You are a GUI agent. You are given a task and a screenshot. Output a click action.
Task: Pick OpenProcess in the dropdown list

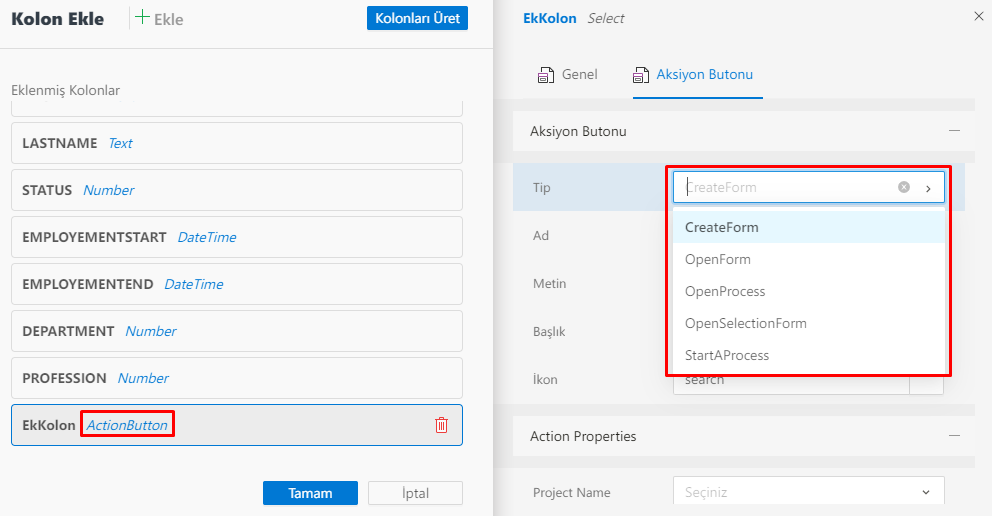click(x=724, y=291)
